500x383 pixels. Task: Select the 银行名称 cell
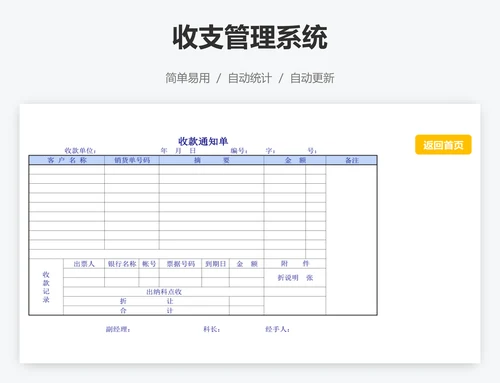pyautogui.click(x=122, y=264)
